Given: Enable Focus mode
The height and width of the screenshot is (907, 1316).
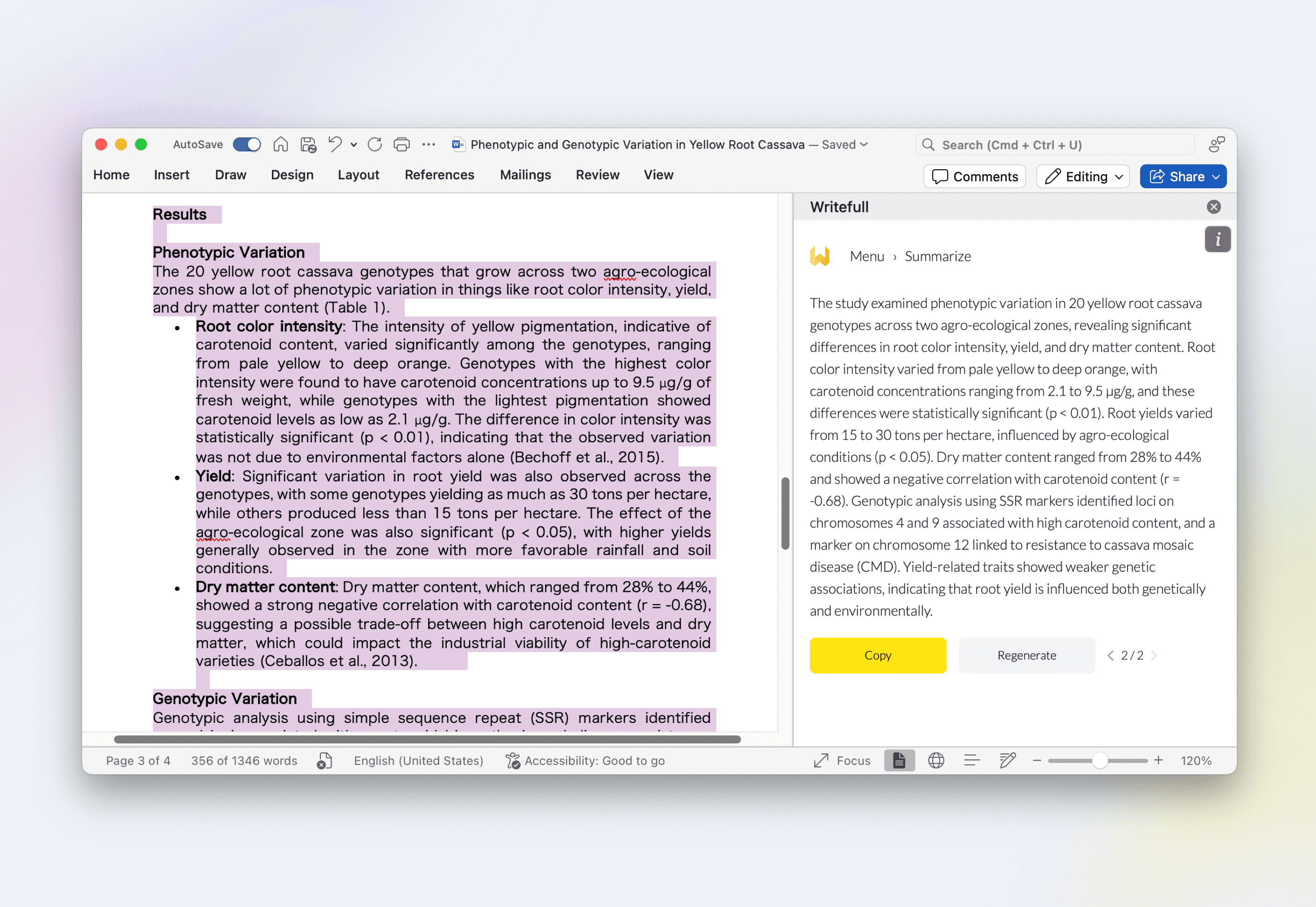Looking at the screenshot, I should point(842,760).
